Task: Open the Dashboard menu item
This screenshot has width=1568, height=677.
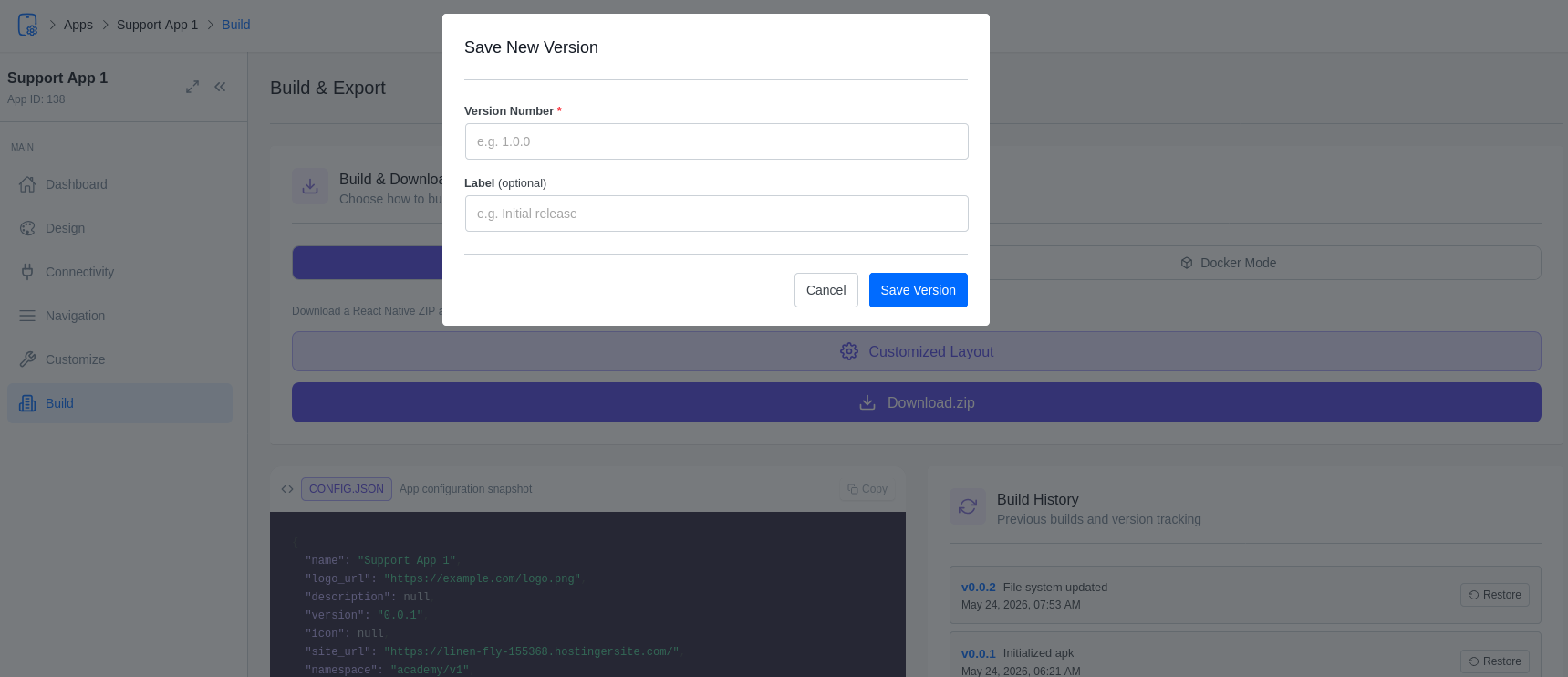Action: [x=119, y=184]
